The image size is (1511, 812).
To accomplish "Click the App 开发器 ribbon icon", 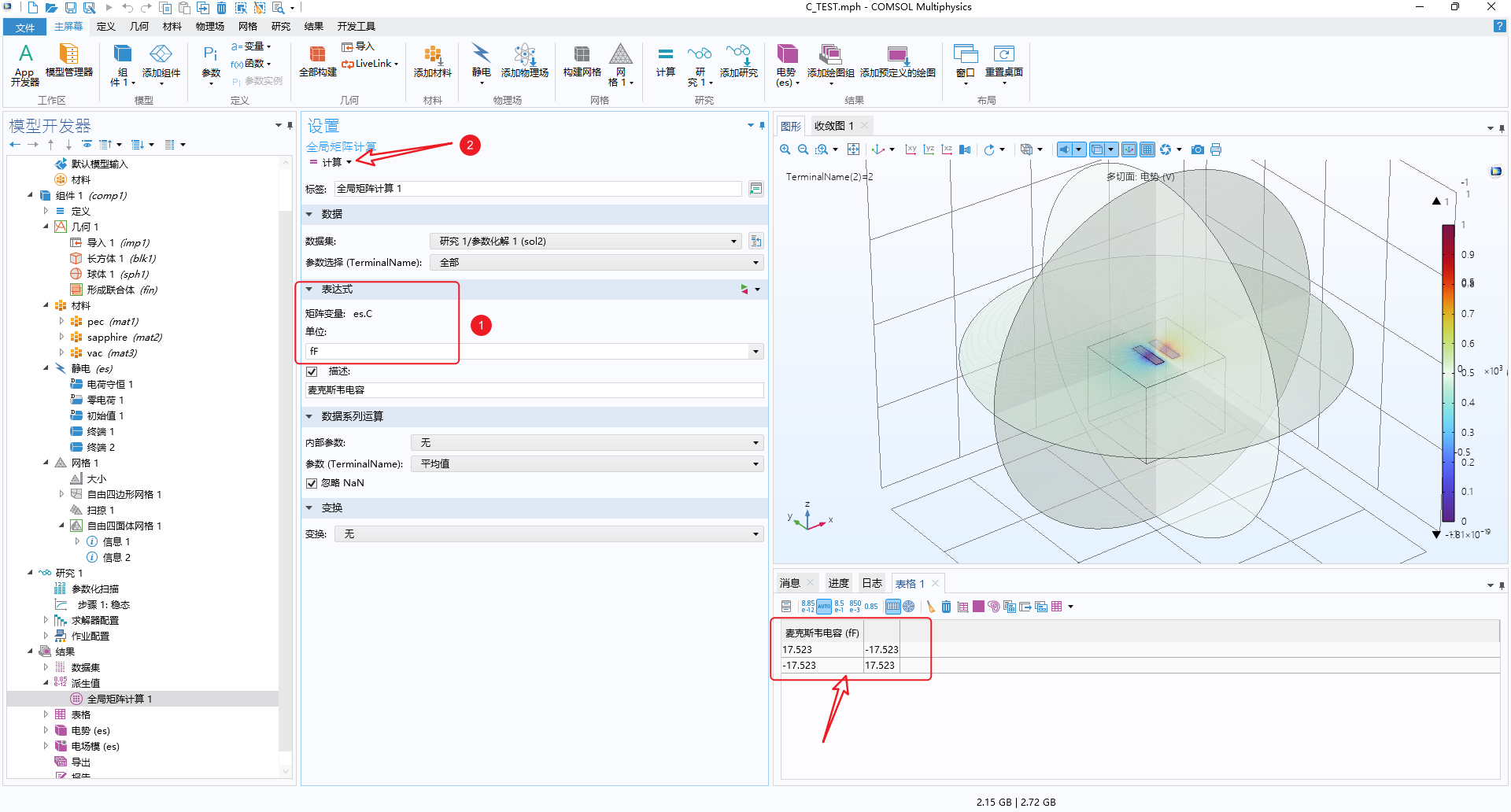I will [25, 65].
